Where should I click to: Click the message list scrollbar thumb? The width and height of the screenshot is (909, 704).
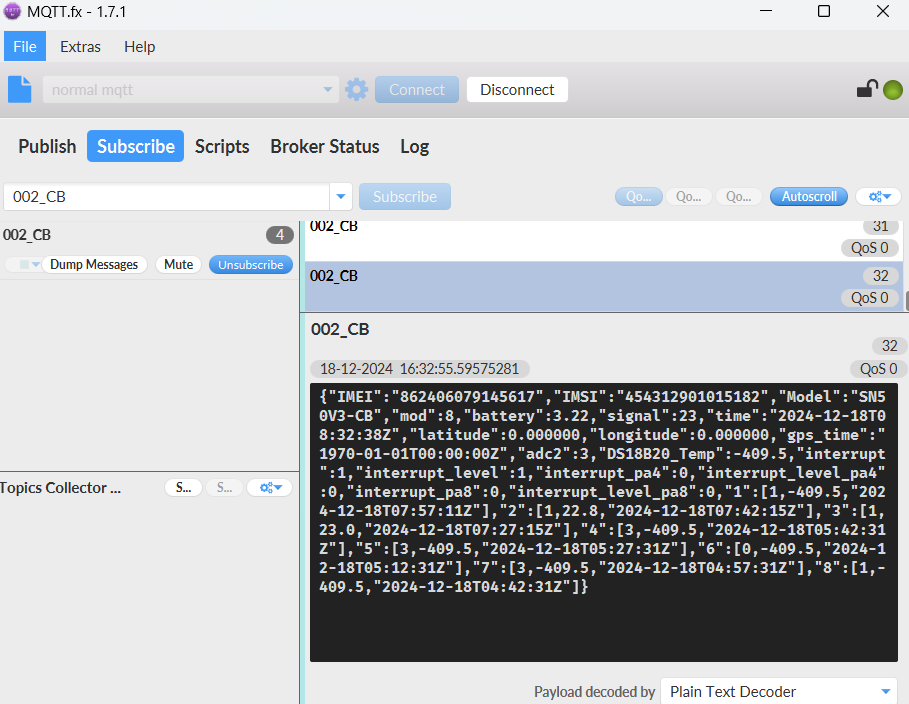click(906, 301)
